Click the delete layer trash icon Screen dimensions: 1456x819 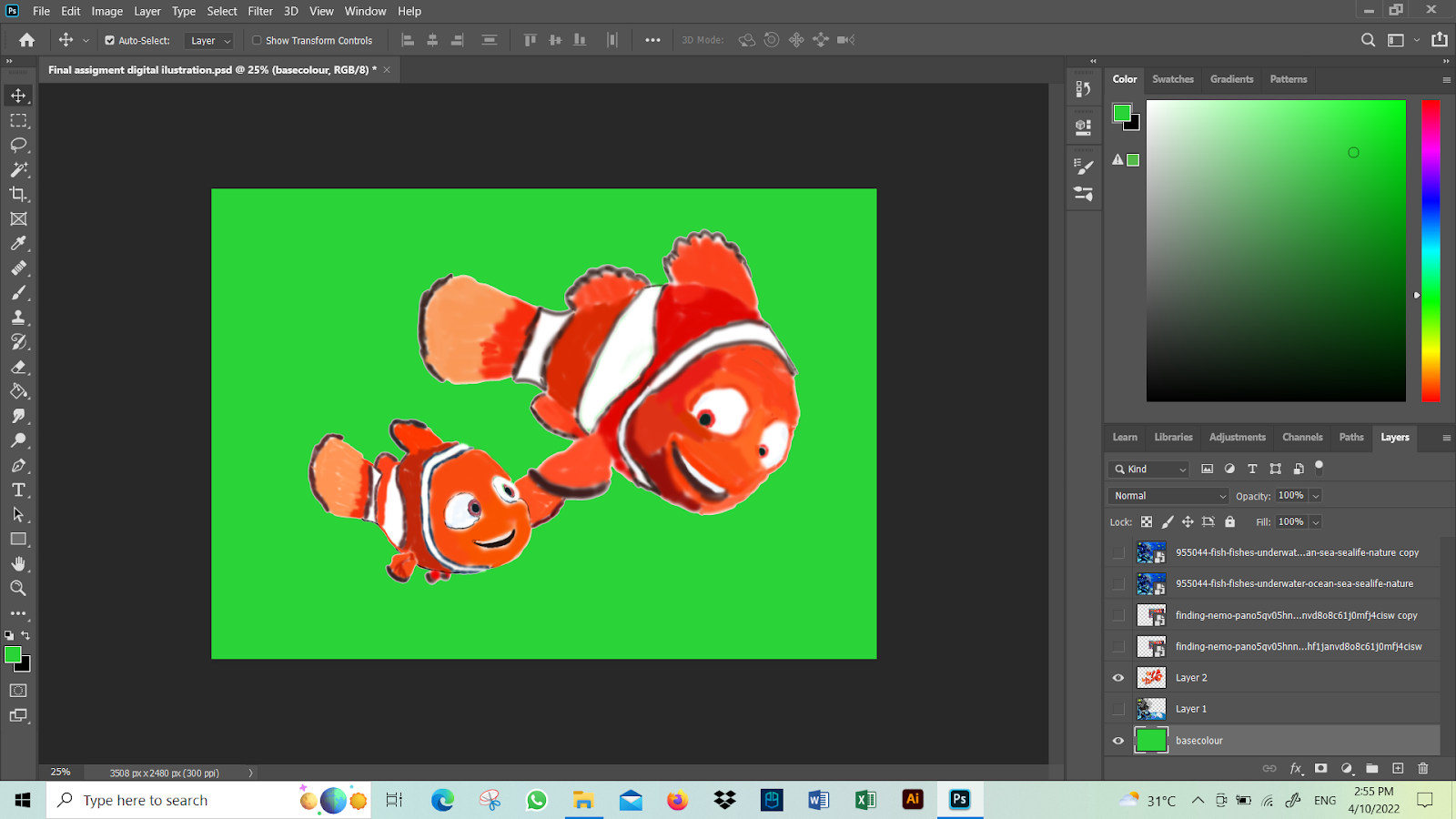tap(1423, 768)
